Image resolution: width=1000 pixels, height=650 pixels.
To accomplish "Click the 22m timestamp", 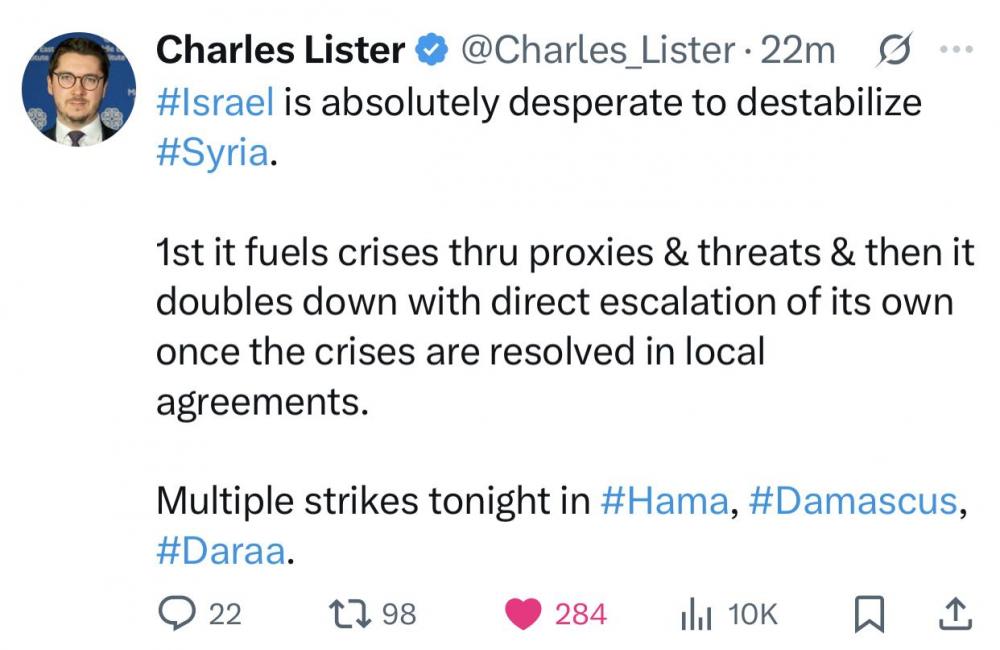I will pos(798,50).
